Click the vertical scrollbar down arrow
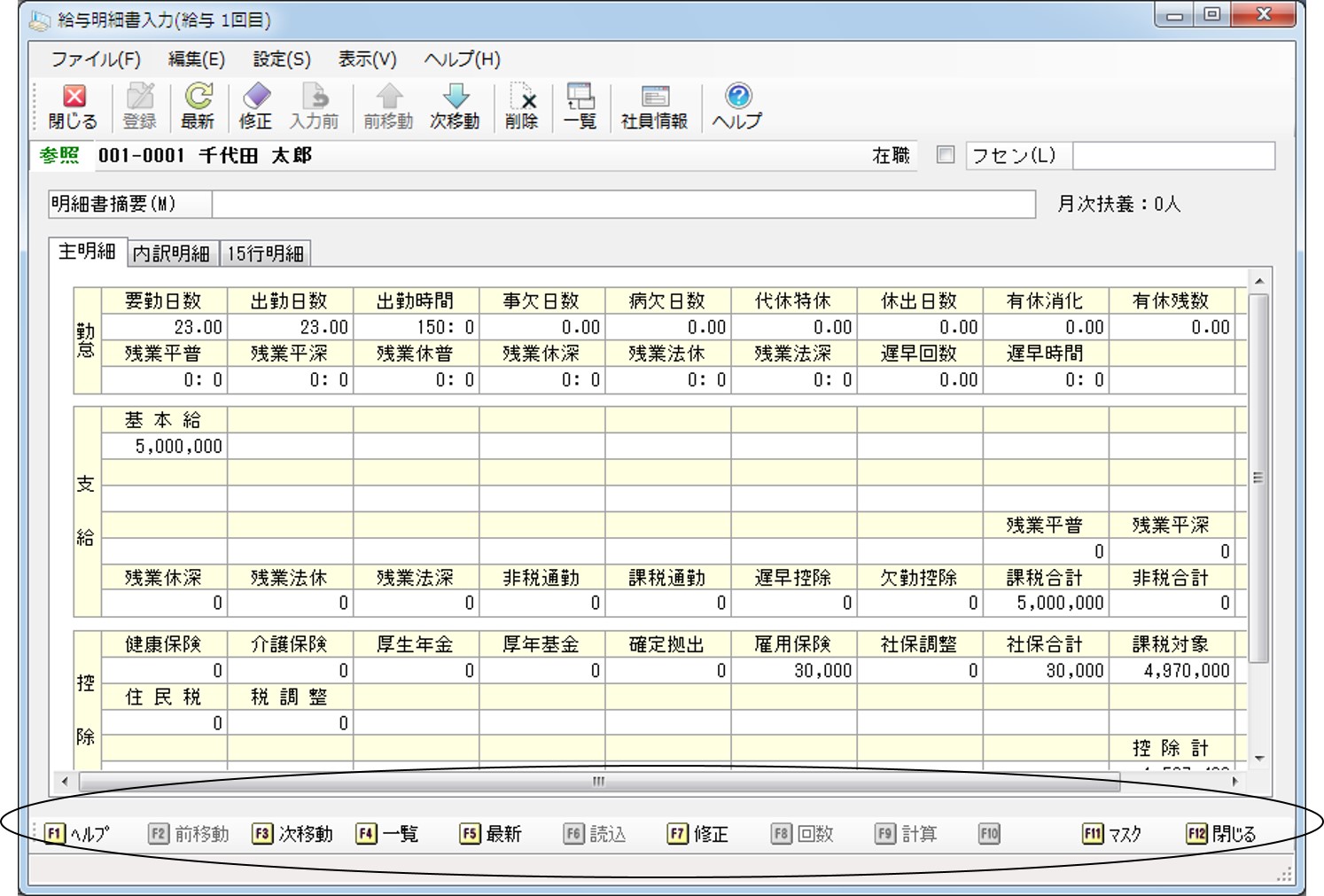 tap(1259, 759)
